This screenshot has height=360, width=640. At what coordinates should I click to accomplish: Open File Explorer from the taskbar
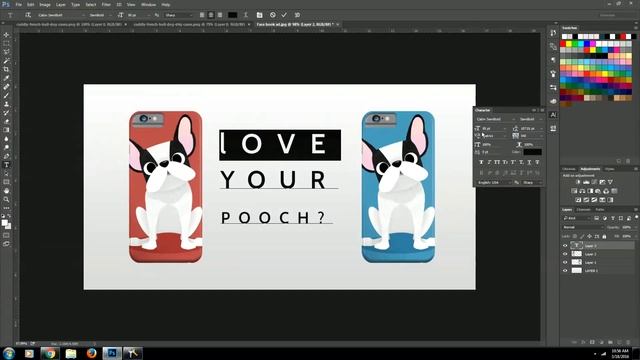[71, 353]
